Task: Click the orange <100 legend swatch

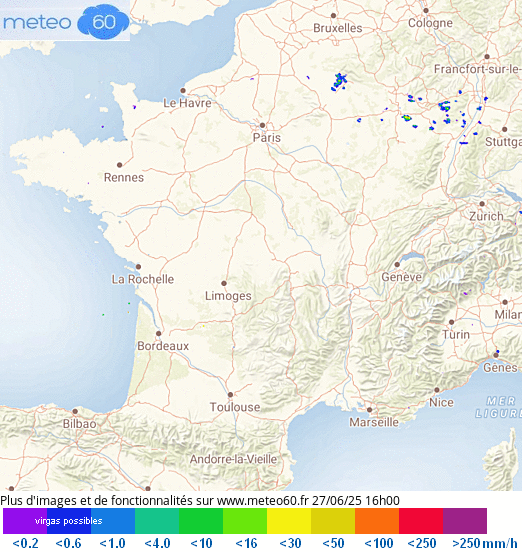Action: [x=377, y=521]
